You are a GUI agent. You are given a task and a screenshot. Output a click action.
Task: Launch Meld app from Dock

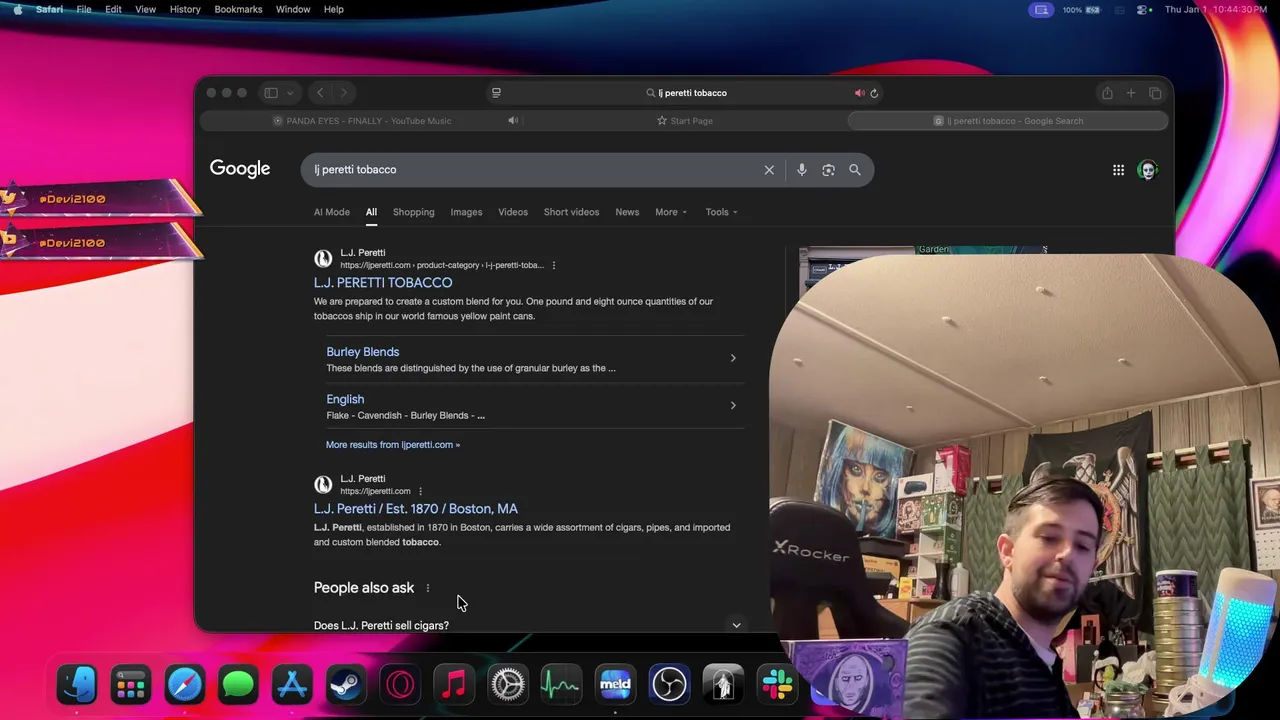point(615,685)
